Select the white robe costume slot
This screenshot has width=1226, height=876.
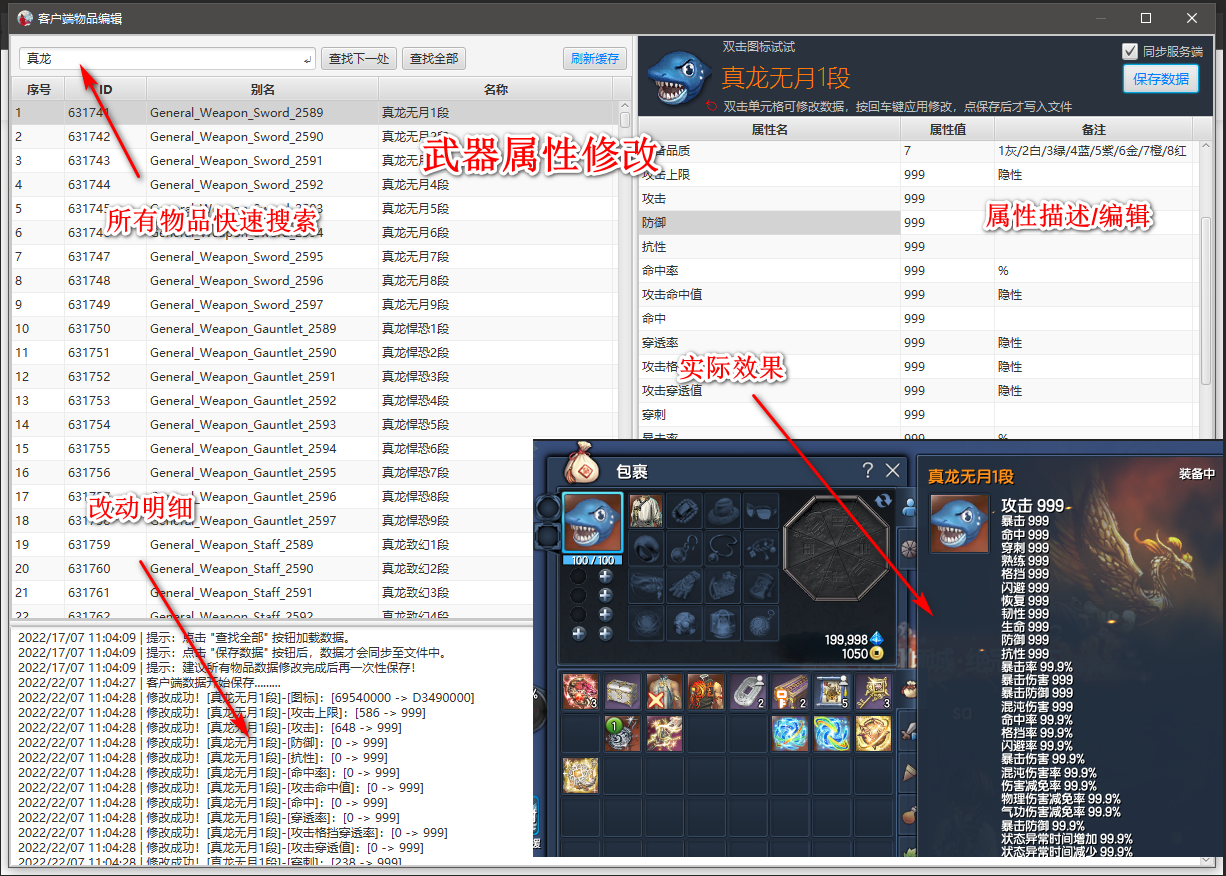(645, 510)
